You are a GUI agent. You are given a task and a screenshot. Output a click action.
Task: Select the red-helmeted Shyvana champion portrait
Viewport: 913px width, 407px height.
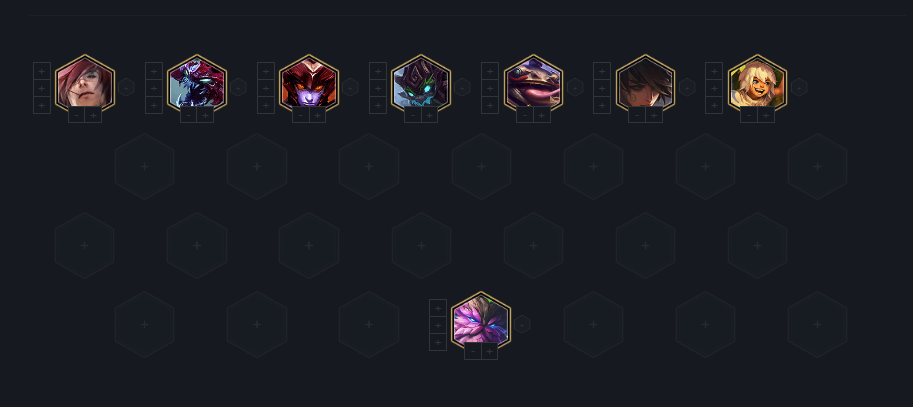click(x=309, y=84)
